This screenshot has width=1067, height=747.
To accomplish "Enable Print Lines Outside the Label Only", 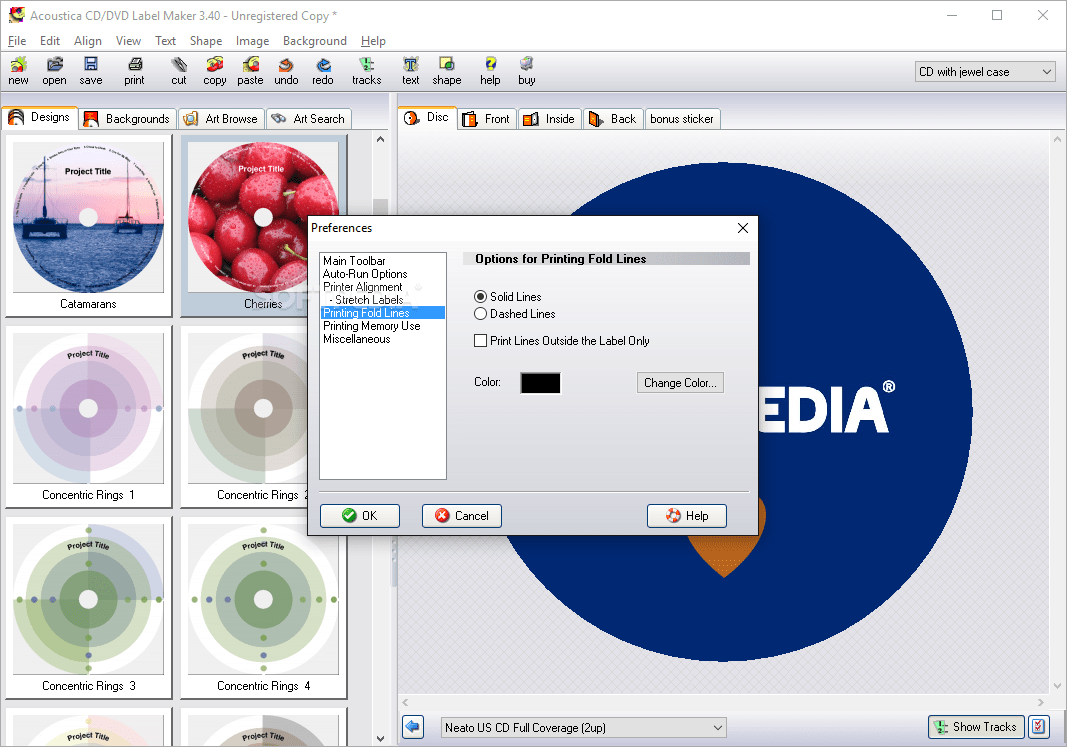I will (x=480, y=340).
